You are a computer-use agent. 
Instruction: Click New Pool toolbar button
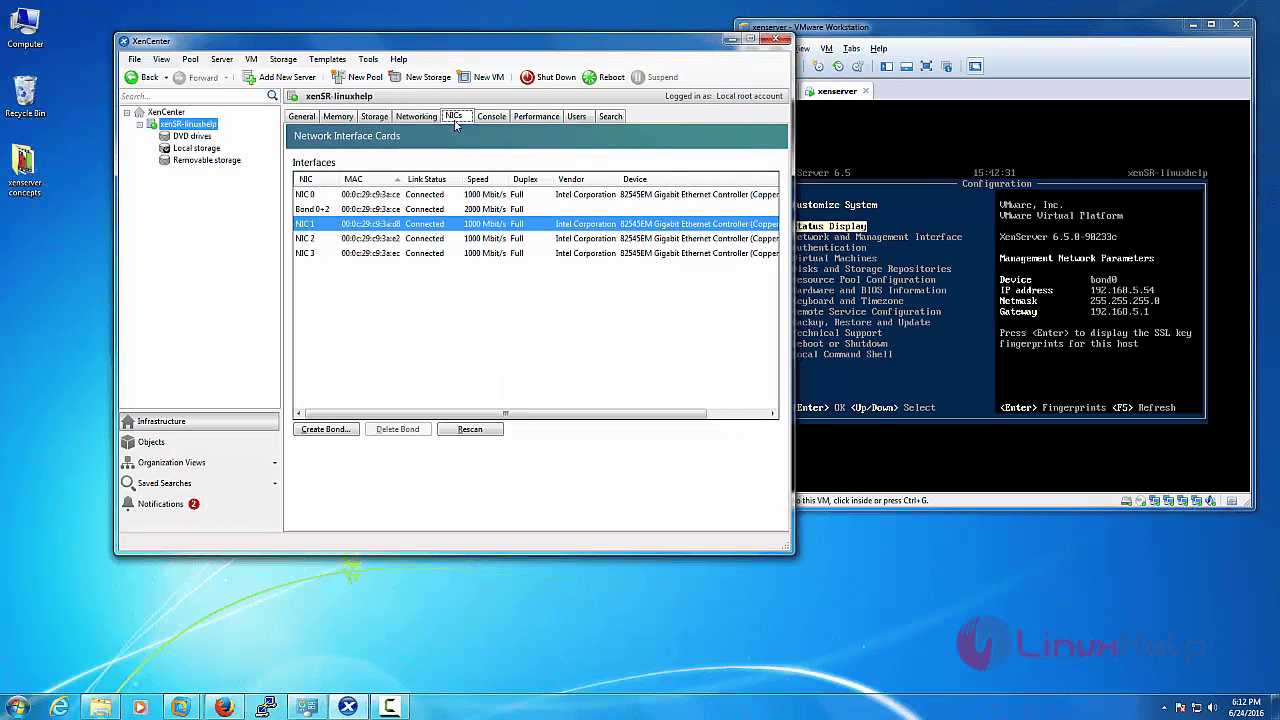point(357,77)
